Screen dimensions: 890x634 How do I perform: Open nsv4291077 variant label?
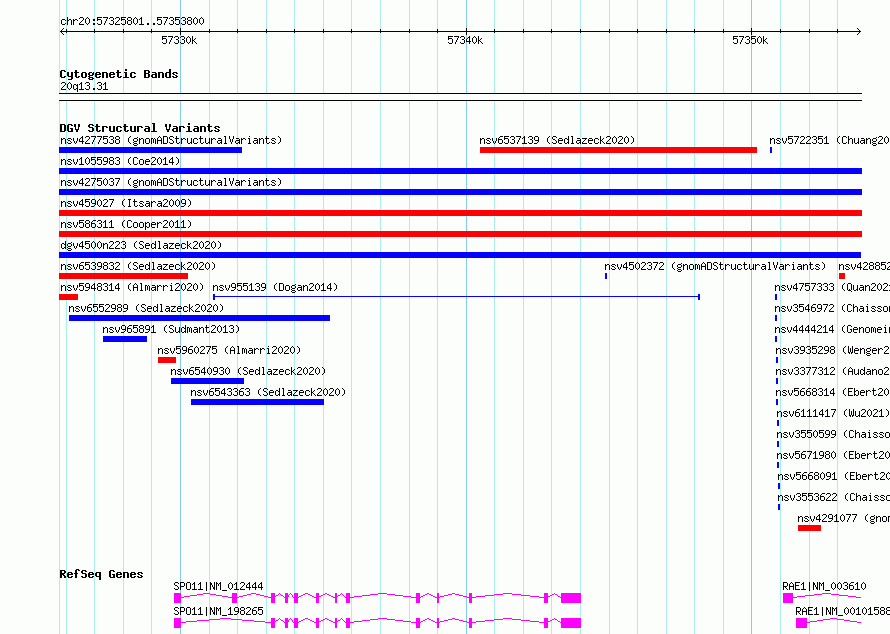[x=843, y=518]
